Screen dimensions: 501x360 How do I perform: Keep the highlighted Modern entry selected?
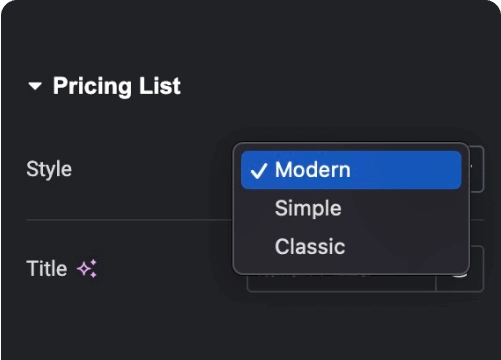(351, 170)
